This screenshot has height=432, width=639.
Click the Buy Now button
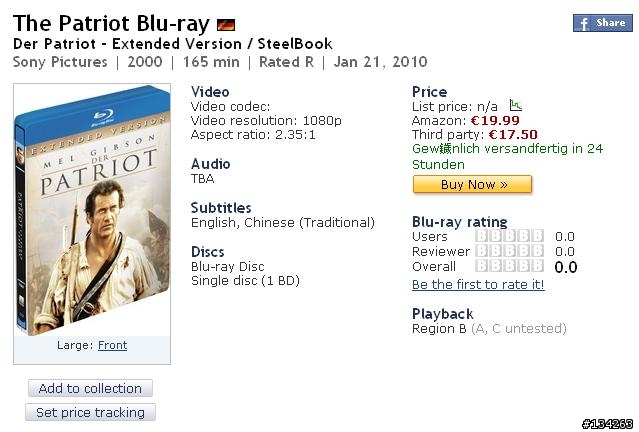click(x=472, y=185)
